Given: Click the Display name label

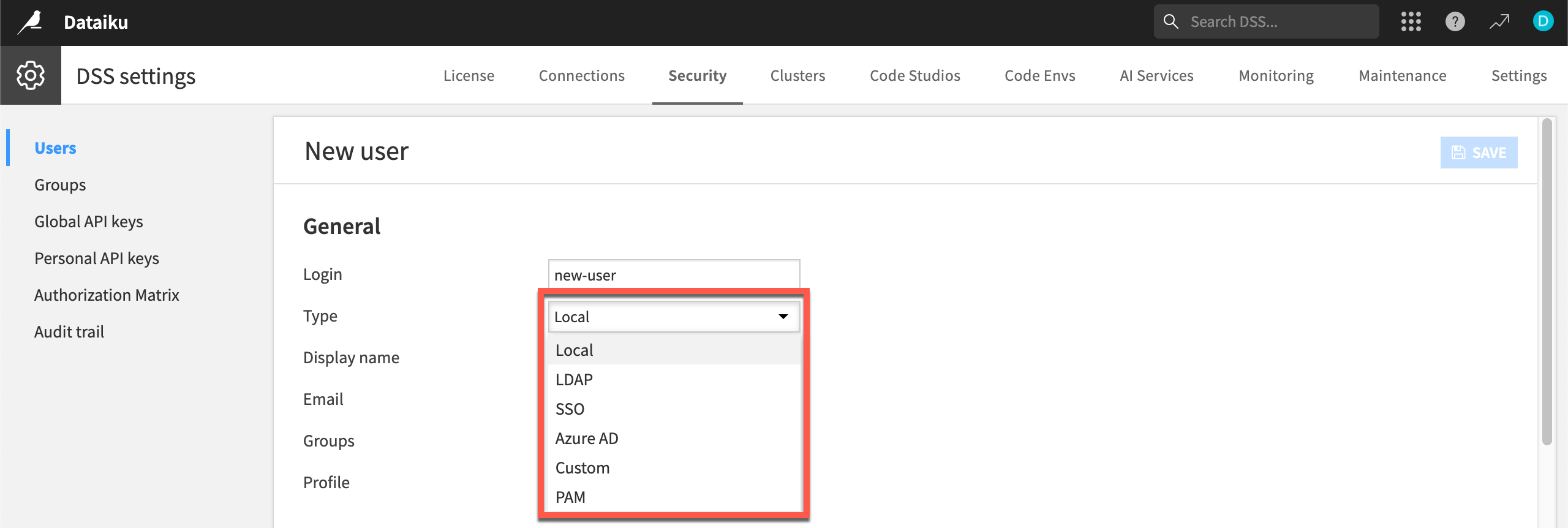Looking at the screenshot, I should pyautogui.click(x=351, y=357).
